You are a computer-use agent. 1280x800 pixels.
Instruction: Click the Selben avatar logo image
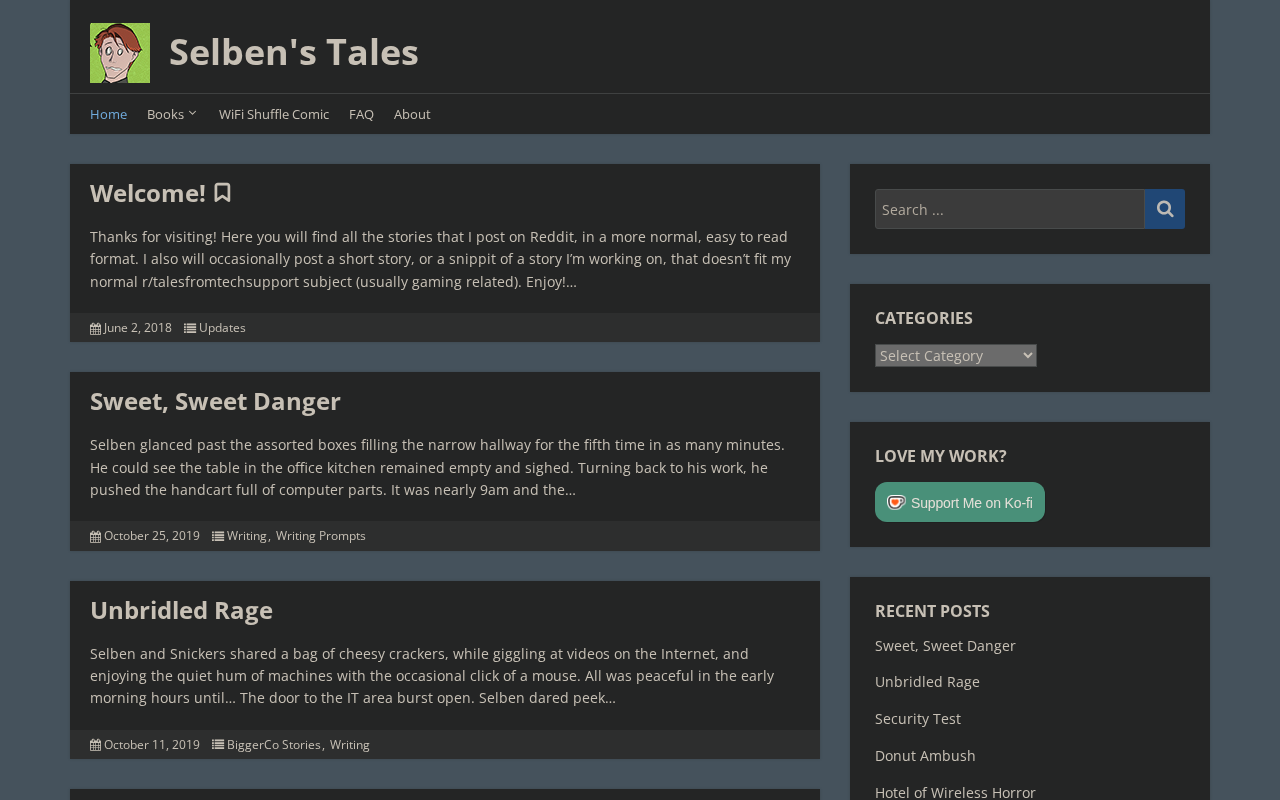click(120, 53)
